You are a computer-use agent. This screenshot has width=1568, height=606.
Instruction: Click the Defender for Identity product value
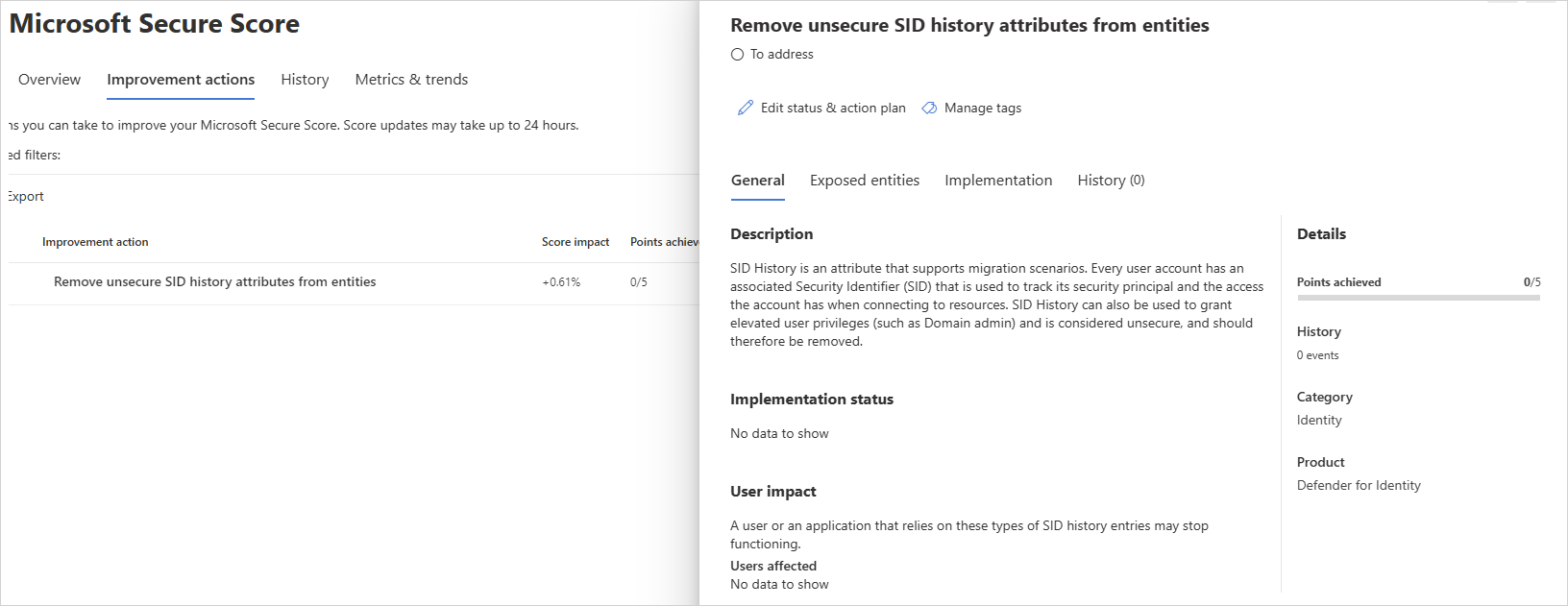pos(1358,486)
